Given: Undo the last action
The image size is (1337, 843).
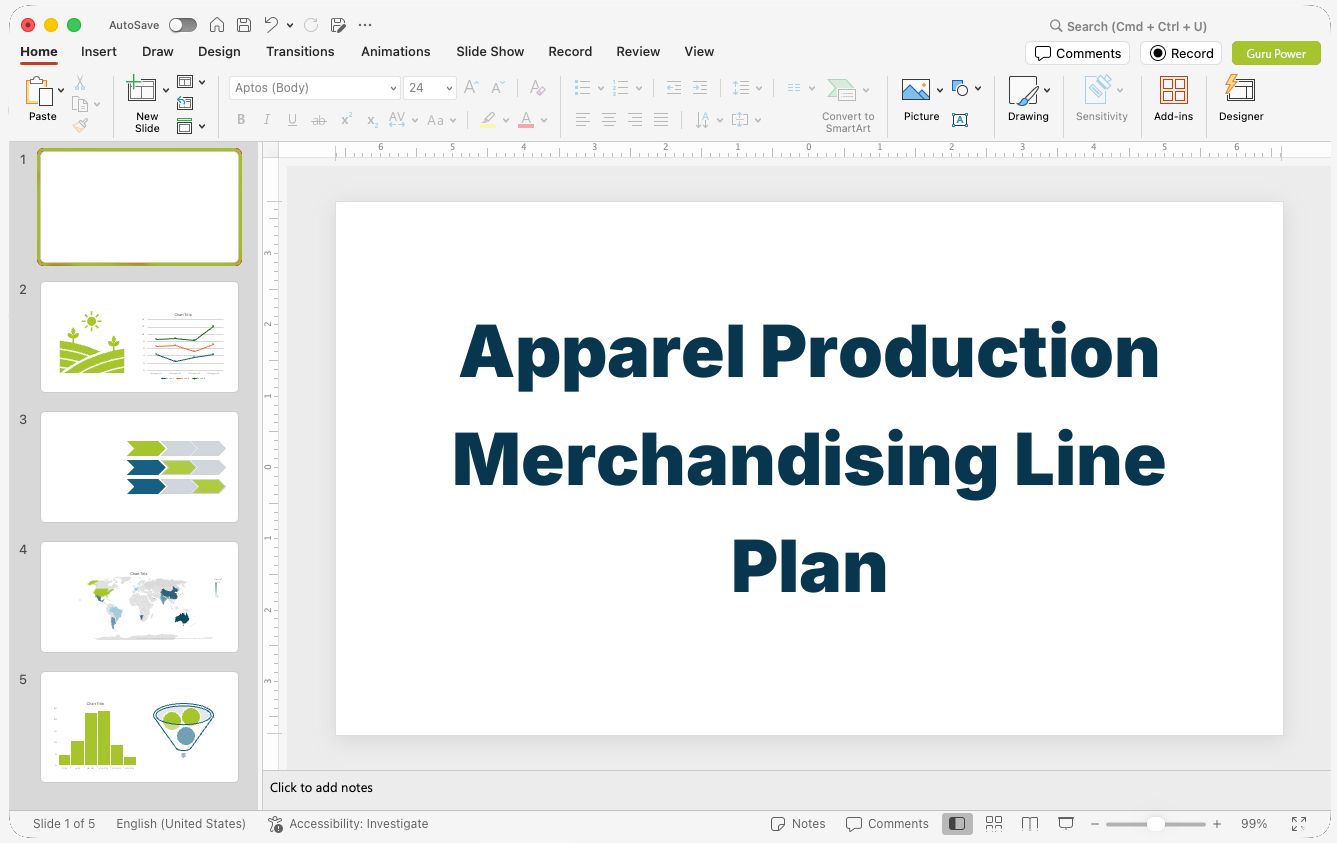Looking at the screenshot, I should tap(271, 25).
